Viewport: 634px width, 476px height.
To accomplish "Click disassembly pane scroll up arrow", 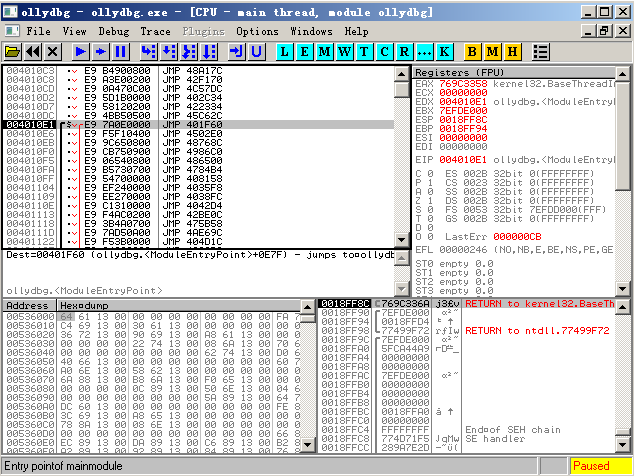I will [x=402, y=74].
